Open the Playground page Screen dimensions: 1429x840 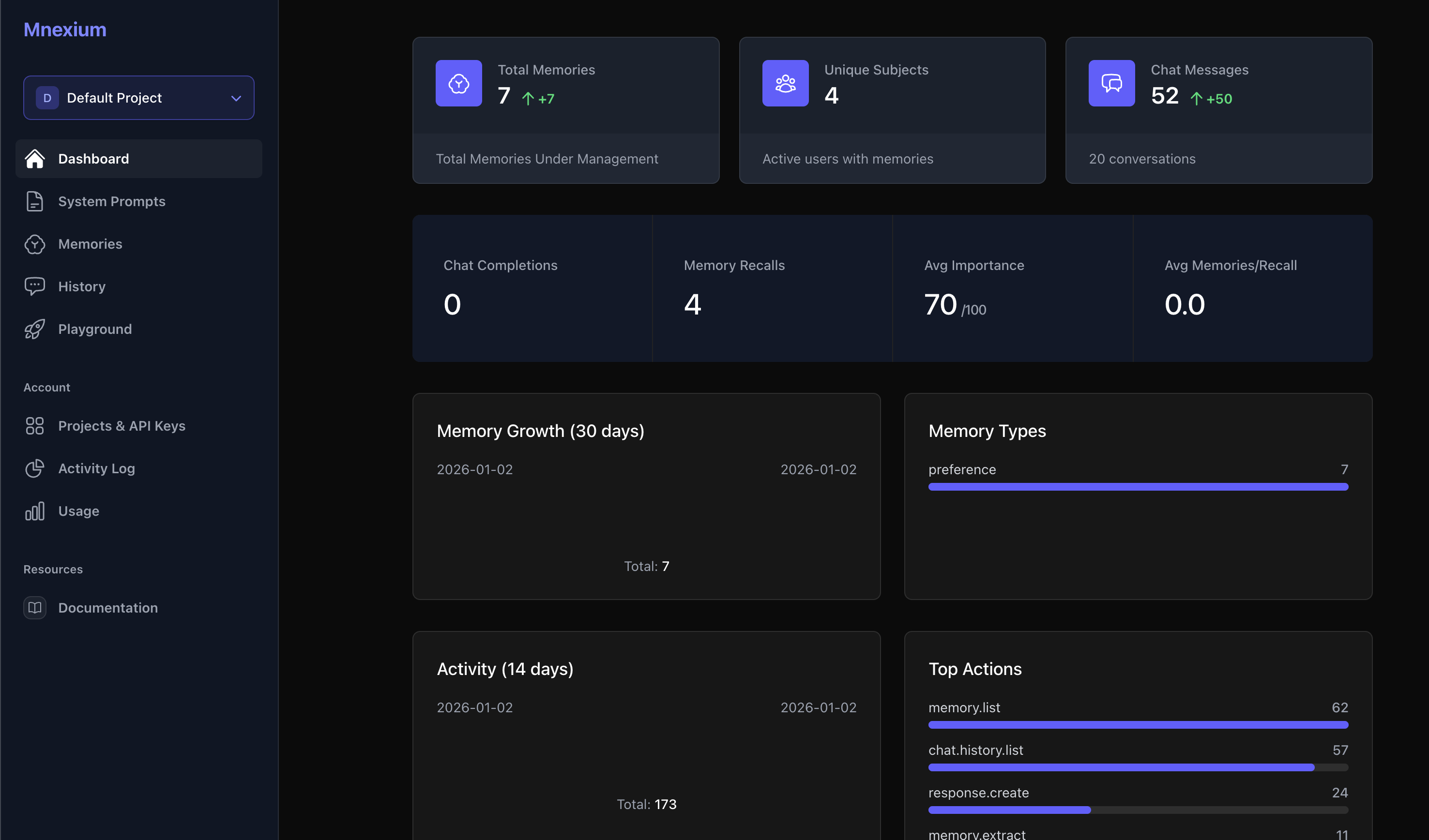(x=95, y=329)
